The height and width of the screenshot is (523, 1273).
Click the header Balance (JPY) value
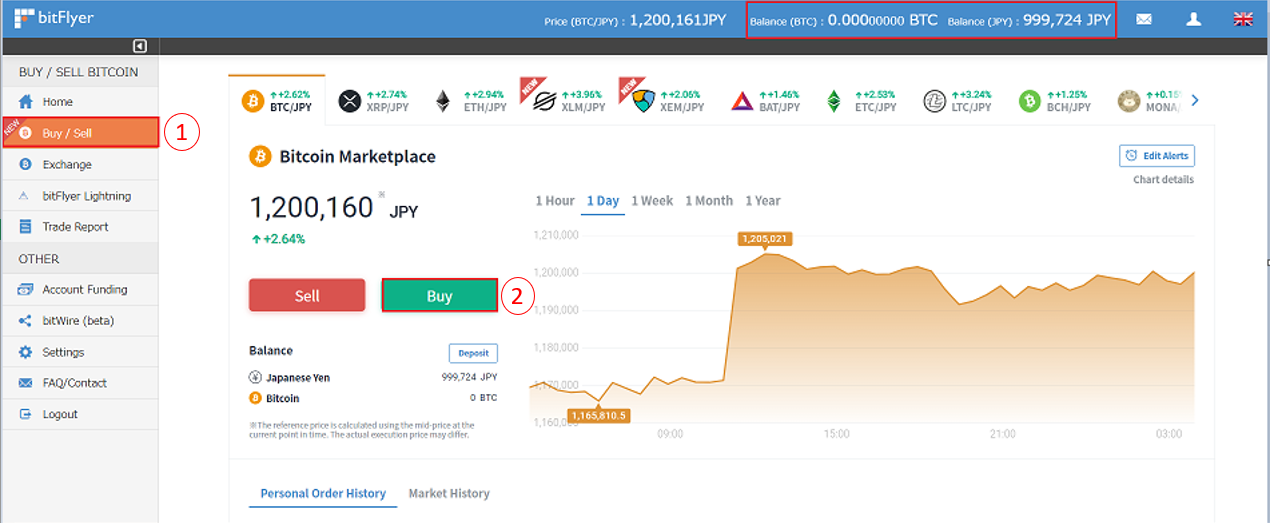1066,19
